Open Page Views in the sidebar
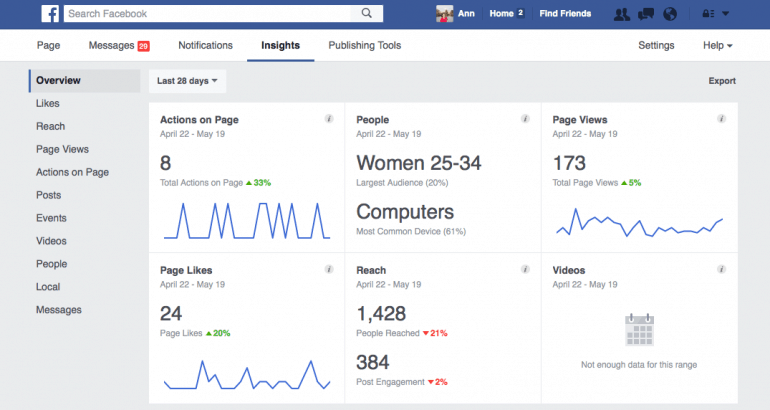The width and height of the screenshot is (770, 410). [62, 149]
